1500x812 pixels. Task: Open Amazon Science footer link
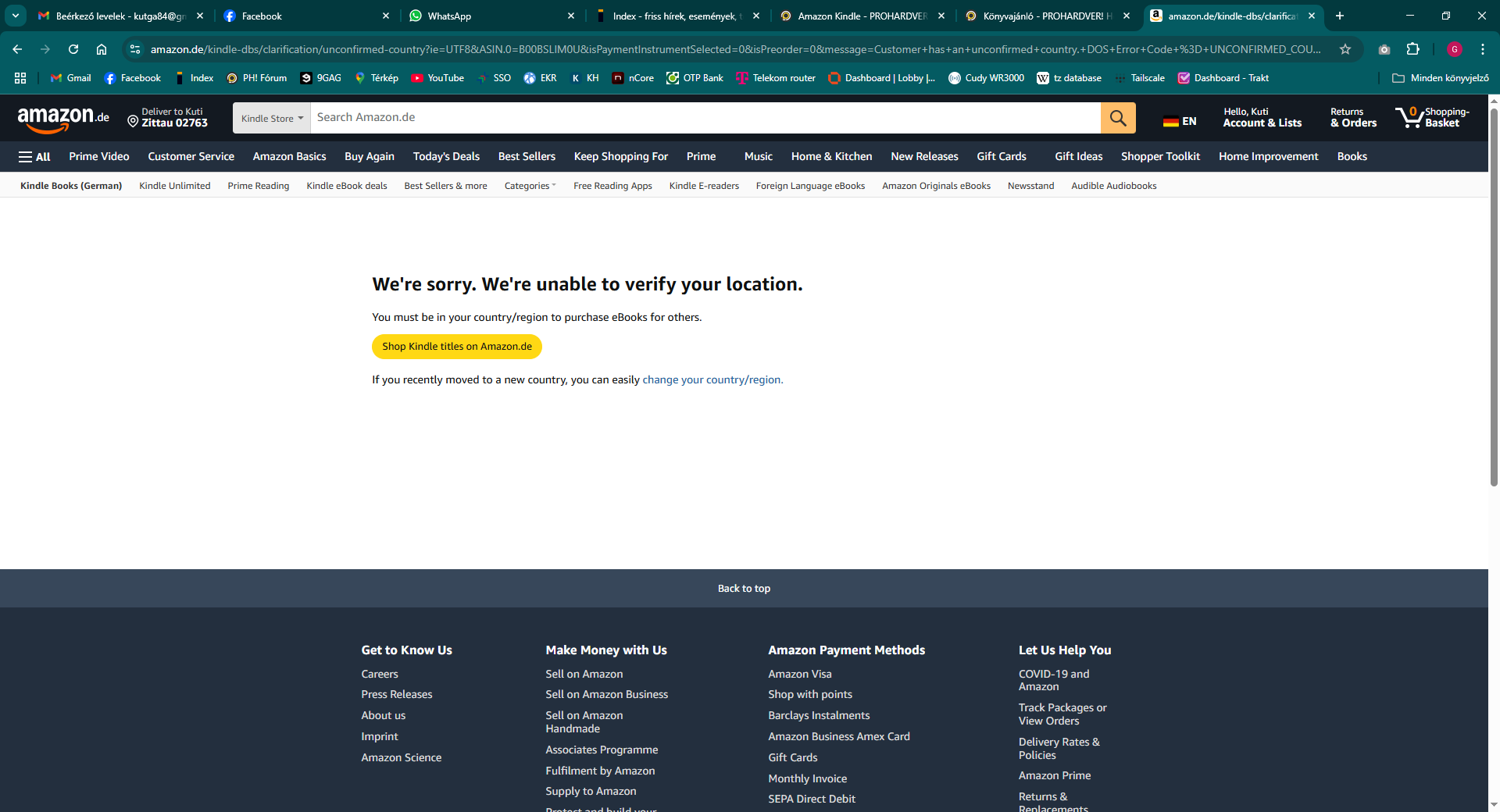(x=401, y=758)
